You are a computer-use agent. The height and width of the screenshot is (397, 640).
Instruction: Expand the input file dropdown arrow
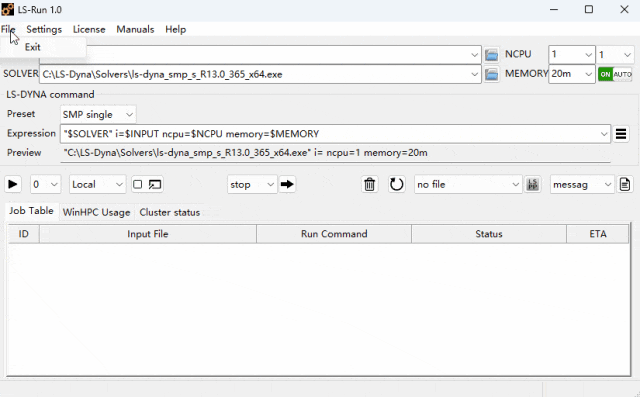474,55
